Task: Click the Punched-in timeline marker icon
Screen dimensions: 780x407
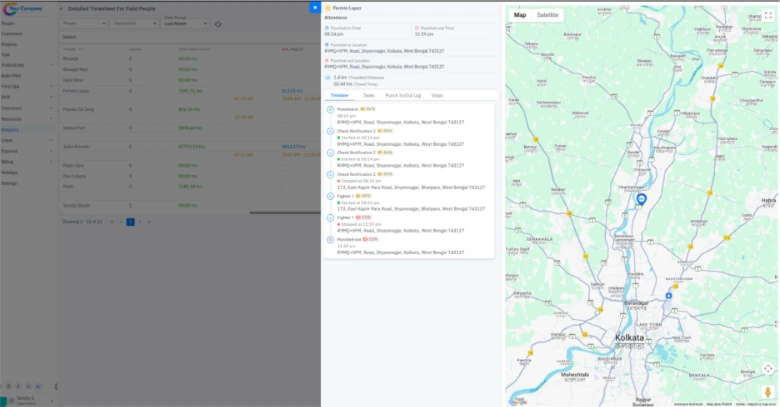Action: click(x=330, y=108)
